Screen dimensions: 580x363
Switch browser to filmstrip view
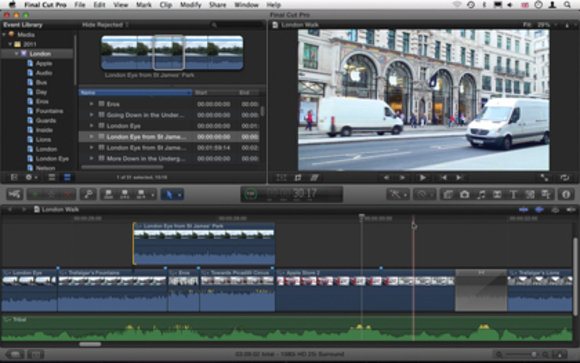click(x=52, y=177)
